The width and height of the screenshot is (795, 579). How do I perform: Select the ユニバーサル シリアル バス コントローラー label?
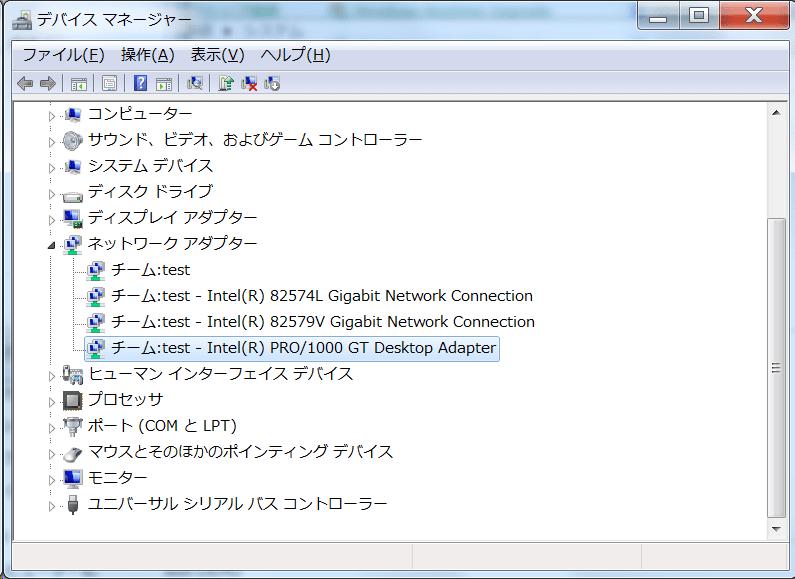pyautogui.click(x=237, y=504)
